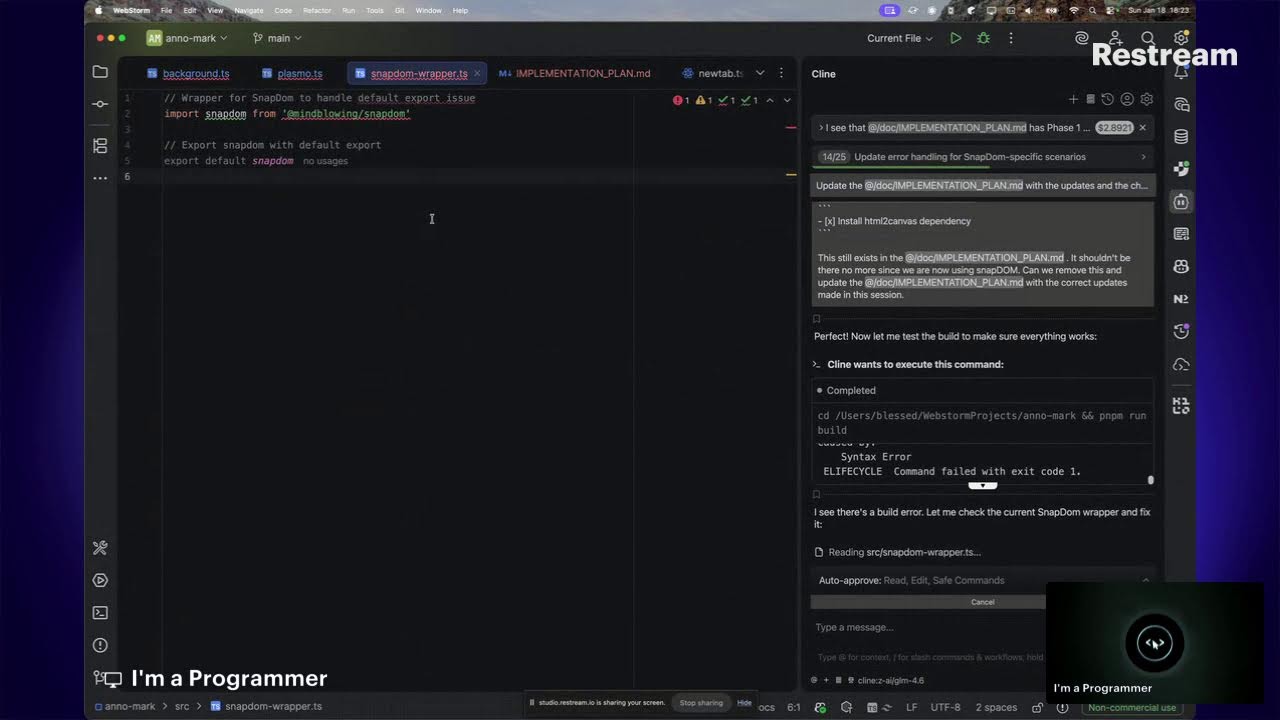Open the Refactor menu

(x=317, y=10)
